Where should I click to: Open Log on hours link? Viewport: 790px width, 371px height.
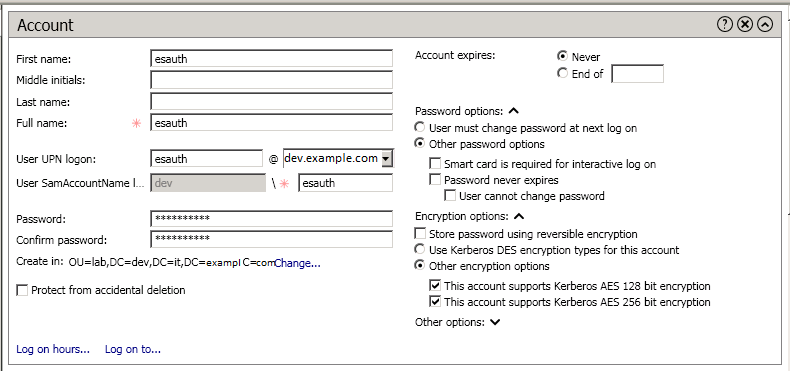[x=53, y=349]
